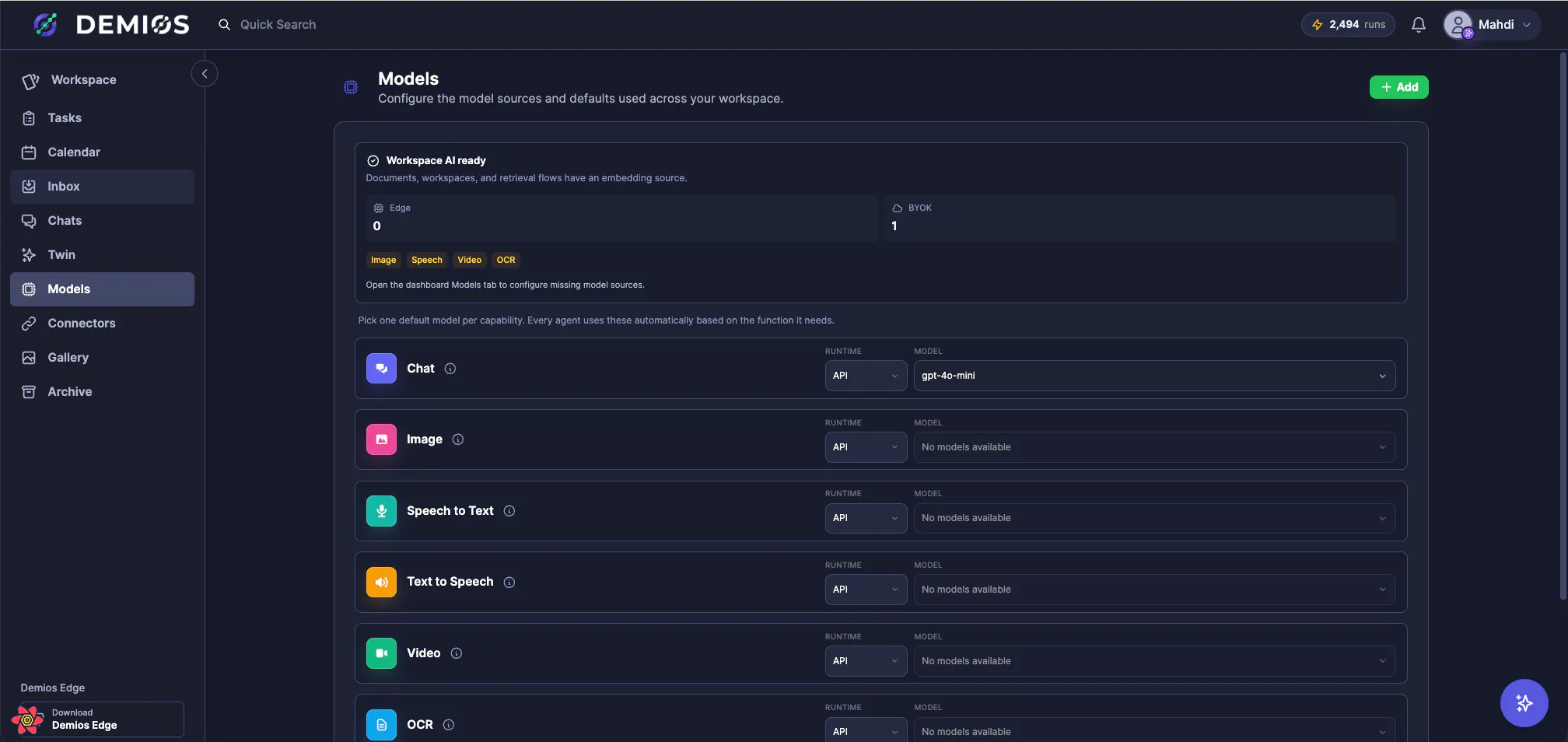Click the Video missing-source tag

469,260
